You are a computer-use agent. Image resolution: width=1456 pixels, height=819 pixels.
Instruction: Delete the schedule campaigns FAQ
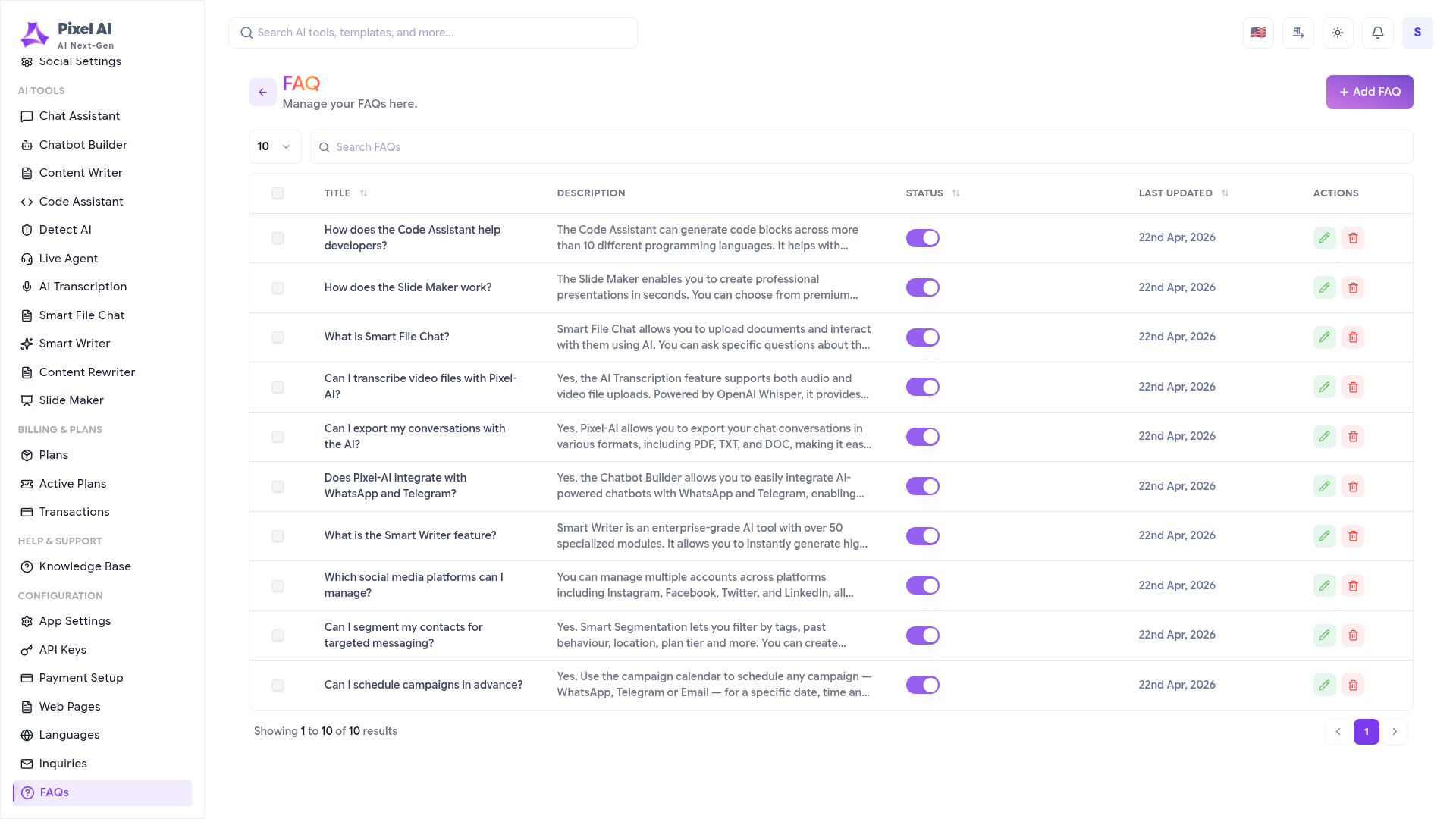tap(1353, 685)
